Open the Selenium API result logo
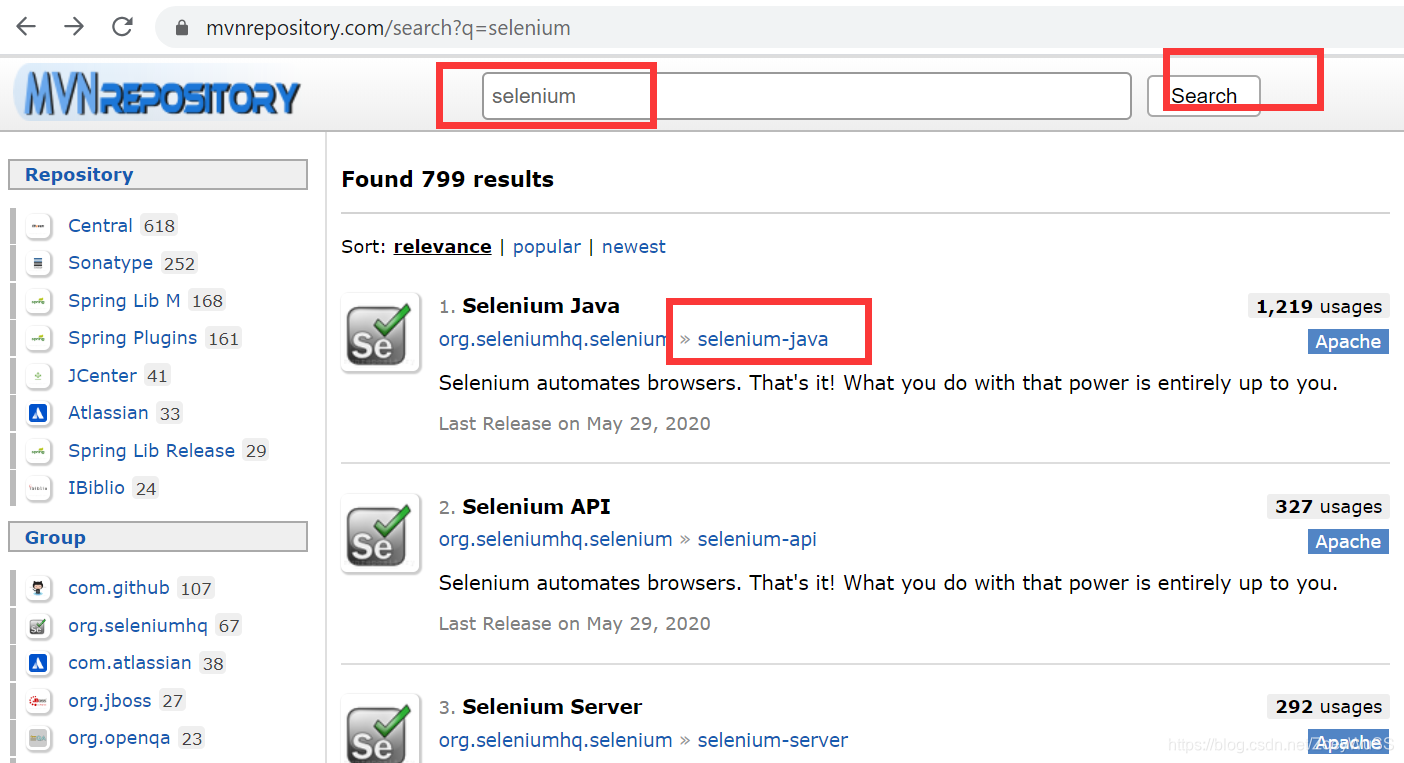Viewport: 1404px width, 763px height. (380, 533)
